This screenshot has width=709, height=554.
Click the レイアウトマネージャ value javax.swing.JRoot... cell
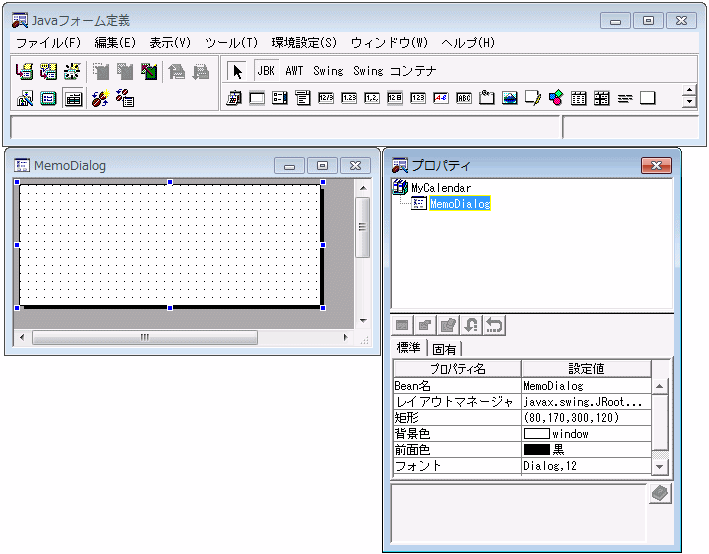[x=586, y=402]
